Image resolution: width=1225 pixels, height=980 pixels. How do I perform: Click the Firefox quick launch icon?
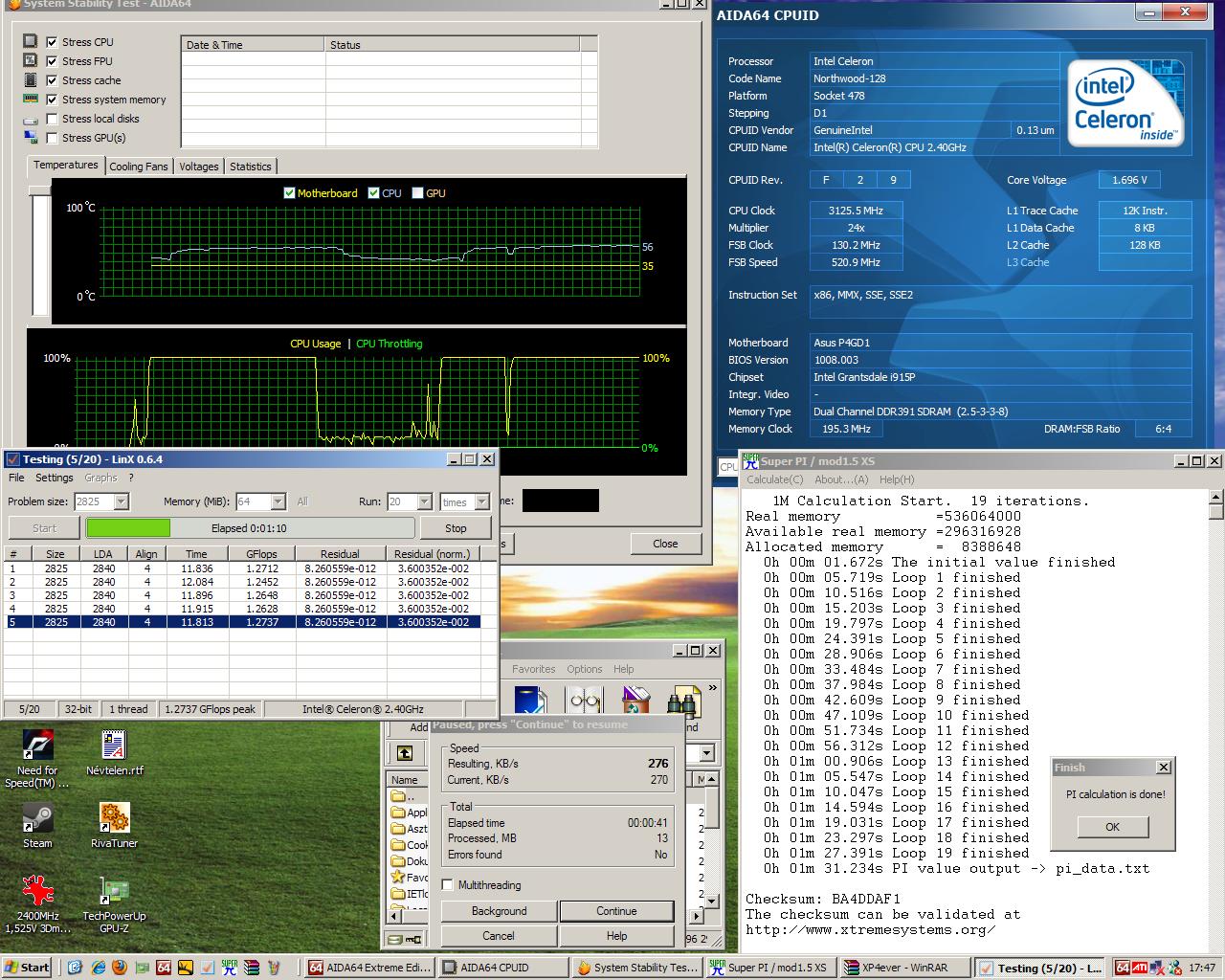point(120,968)
